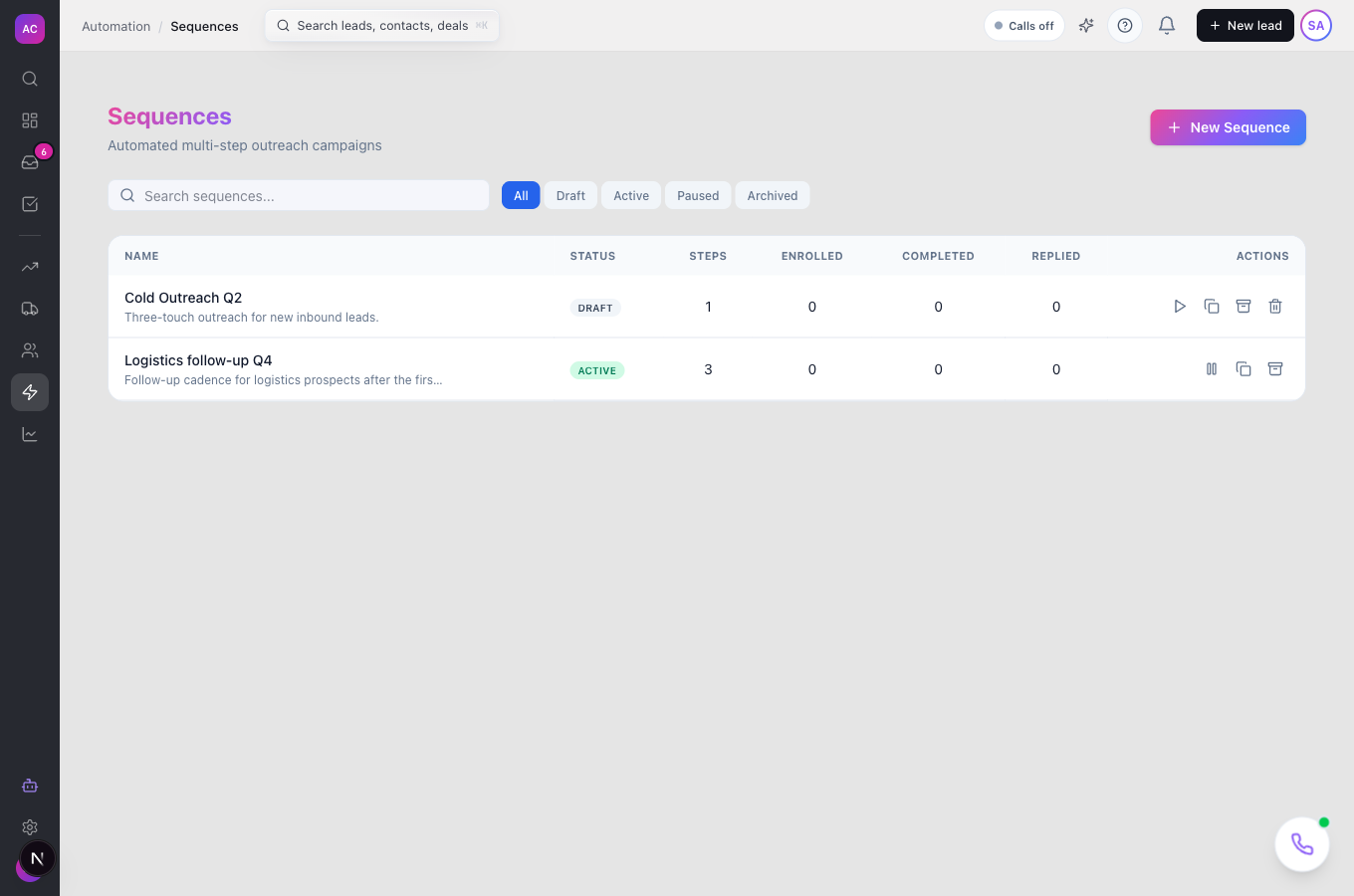Open notifications bell
This screenshot has width=1354, height=896.
1167,26
